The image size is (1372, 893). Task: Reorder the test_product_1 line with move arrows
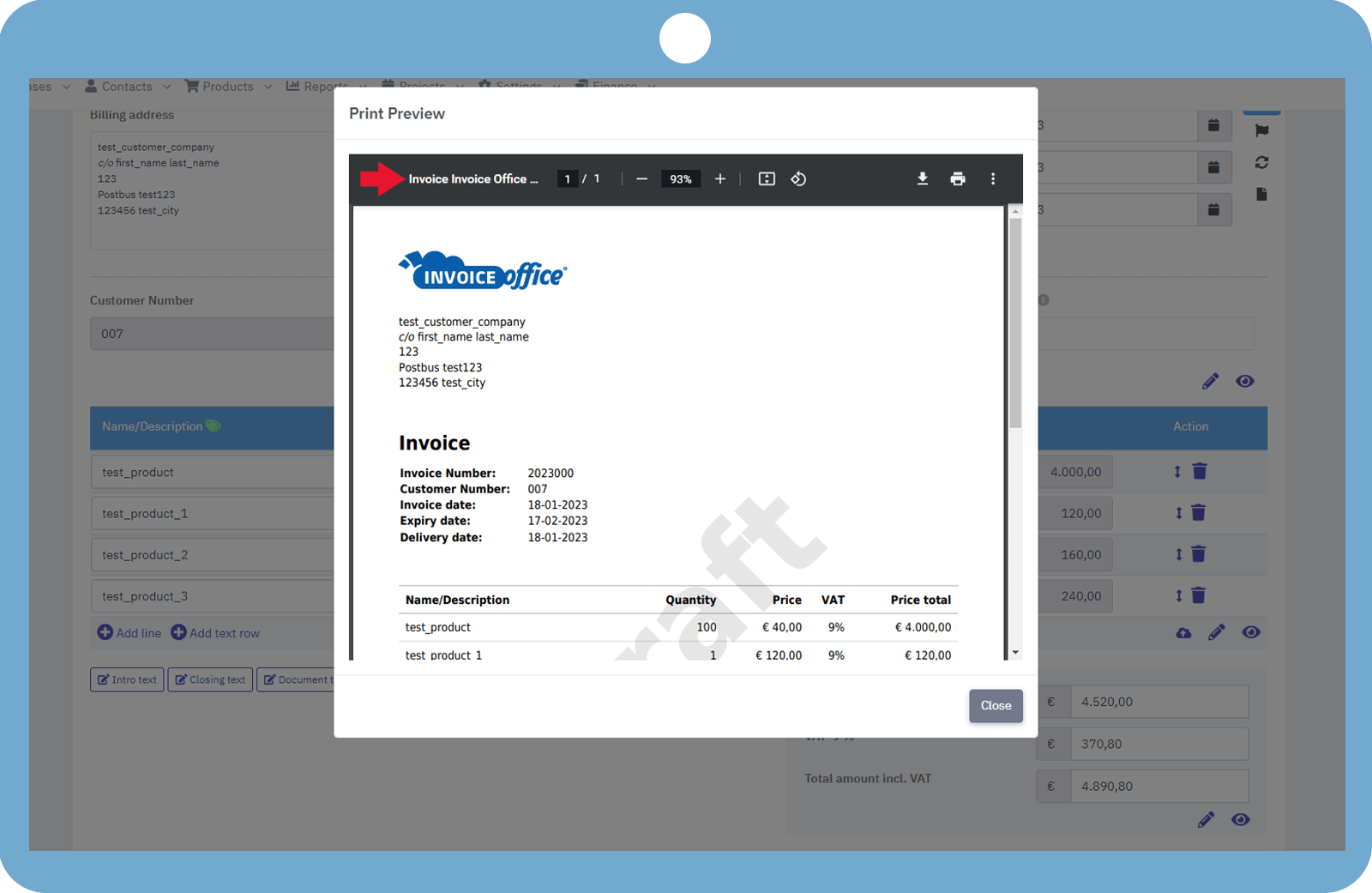tap(1178, 512)
